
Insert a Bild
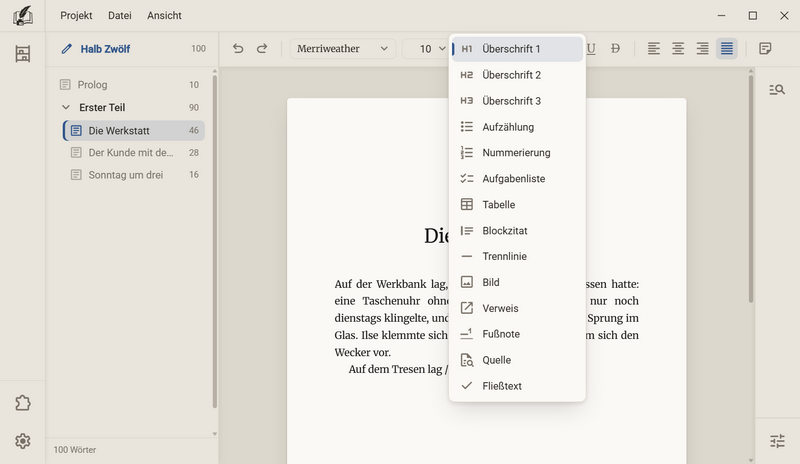pos(517,282)
